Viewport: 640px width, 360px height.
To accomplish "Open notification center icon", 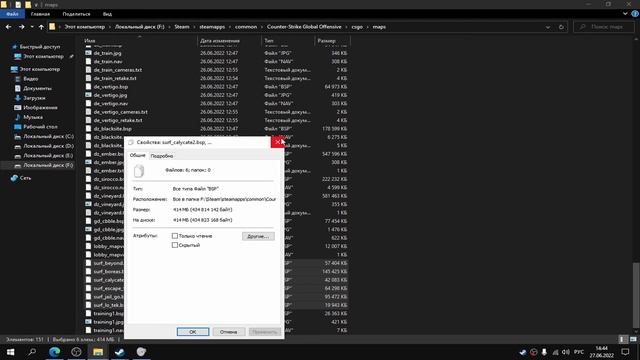I will tap(625, 352).
